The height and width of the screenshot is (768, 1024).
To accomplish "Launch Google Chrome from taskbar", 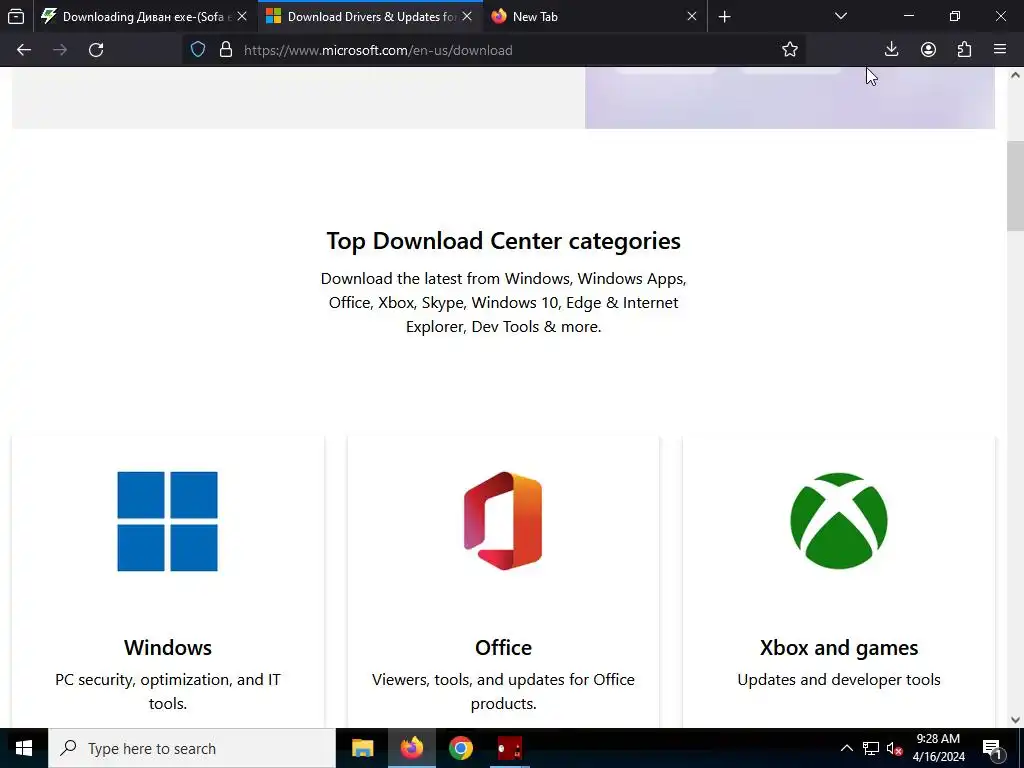I will pos(461,748).
